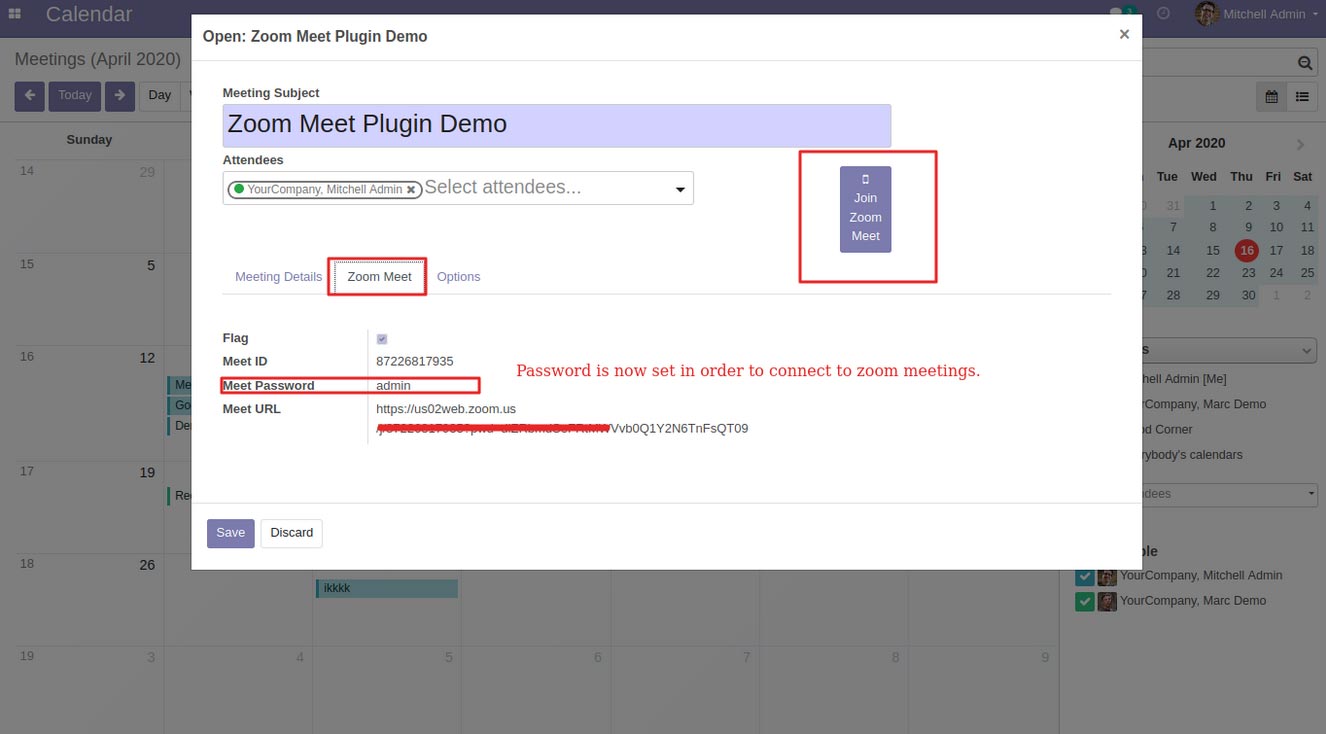Uncheck the YourCompany, Marc Demo calendar filter
Viewport: 1326px width, 734px height.
click(x=1084, y=602)
